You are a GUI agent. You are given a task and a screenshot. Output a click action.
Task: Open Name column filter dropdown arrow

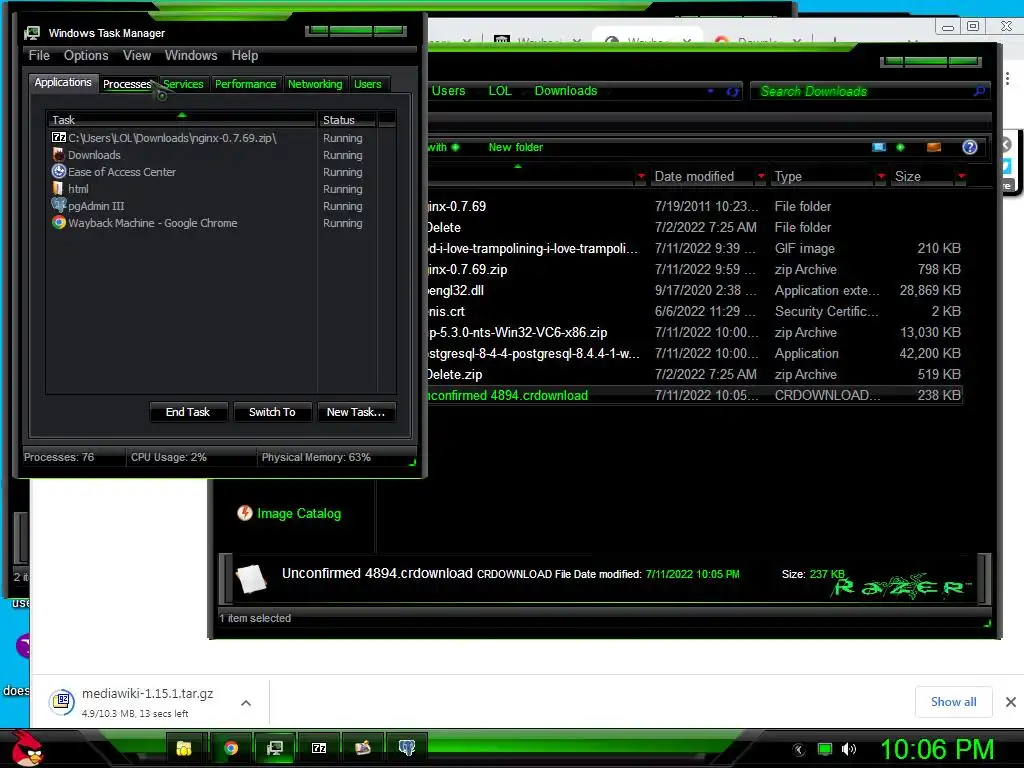(x=641, y=176)
